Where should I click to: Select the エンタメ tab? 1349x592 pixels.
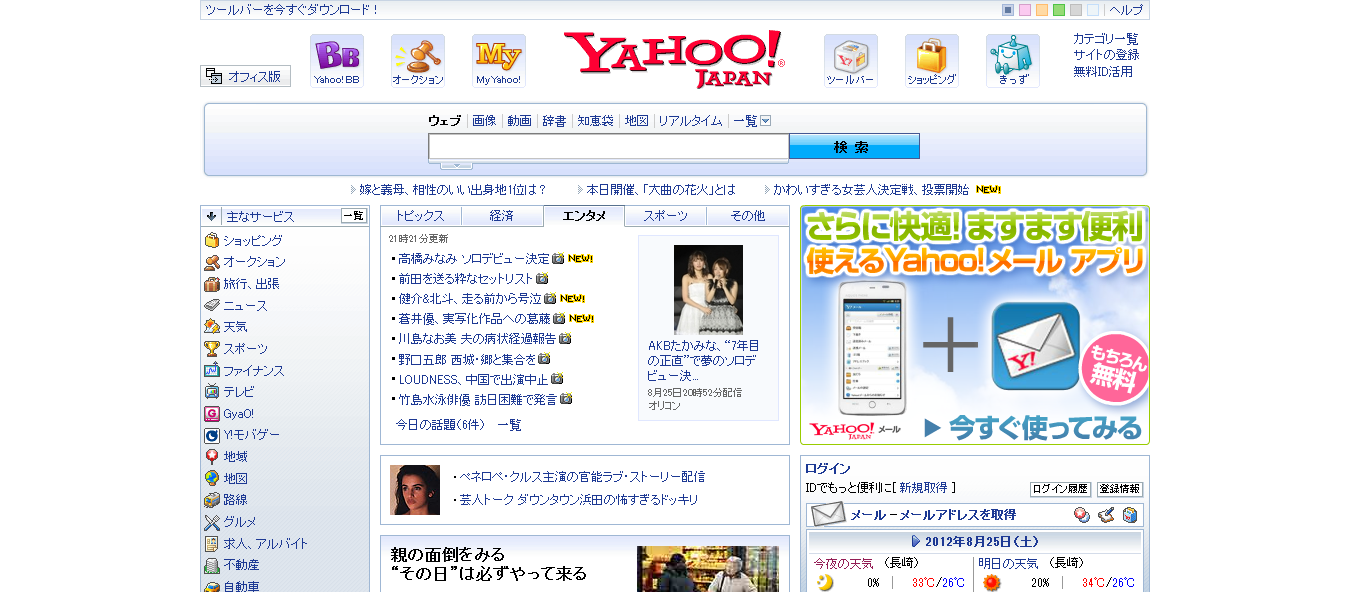584,216
